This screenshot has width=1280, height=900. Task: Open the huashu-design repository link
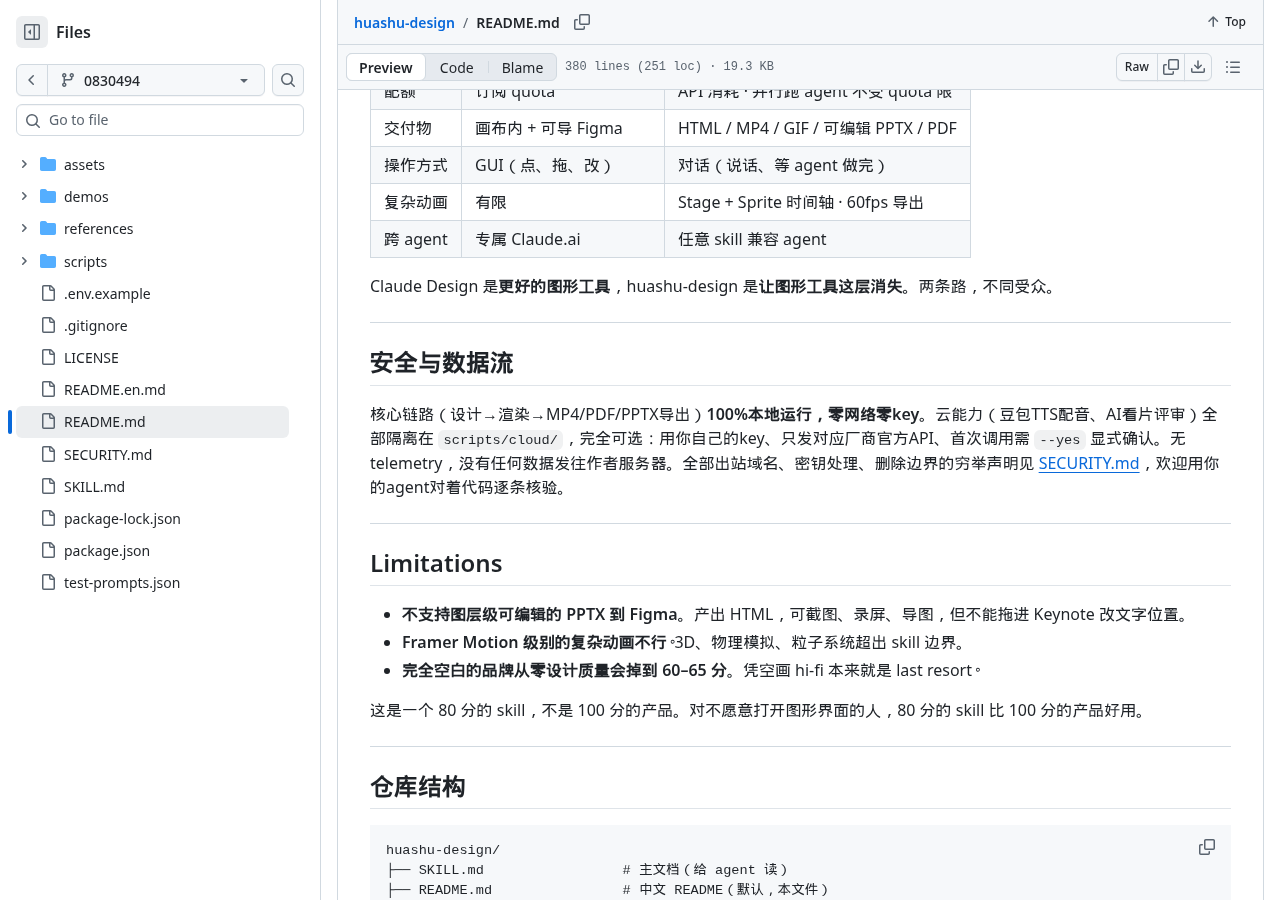click(x=404, y=22)
